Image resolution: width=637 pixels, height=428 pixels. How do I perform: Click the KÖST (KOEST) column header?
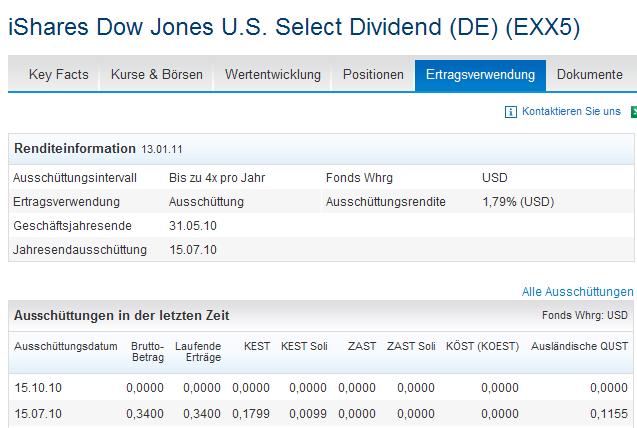point(482,346)
